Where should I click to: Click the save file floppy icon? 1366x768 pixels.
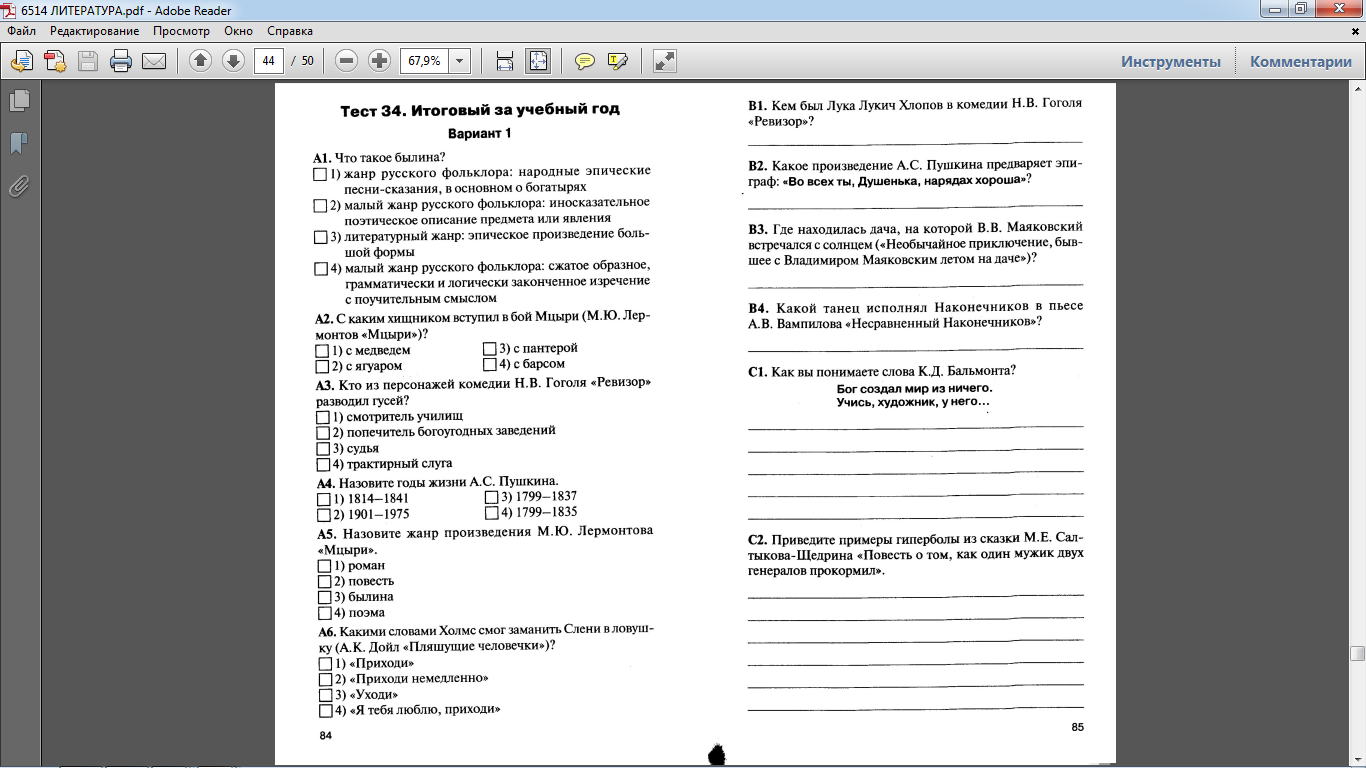(88, 61)
